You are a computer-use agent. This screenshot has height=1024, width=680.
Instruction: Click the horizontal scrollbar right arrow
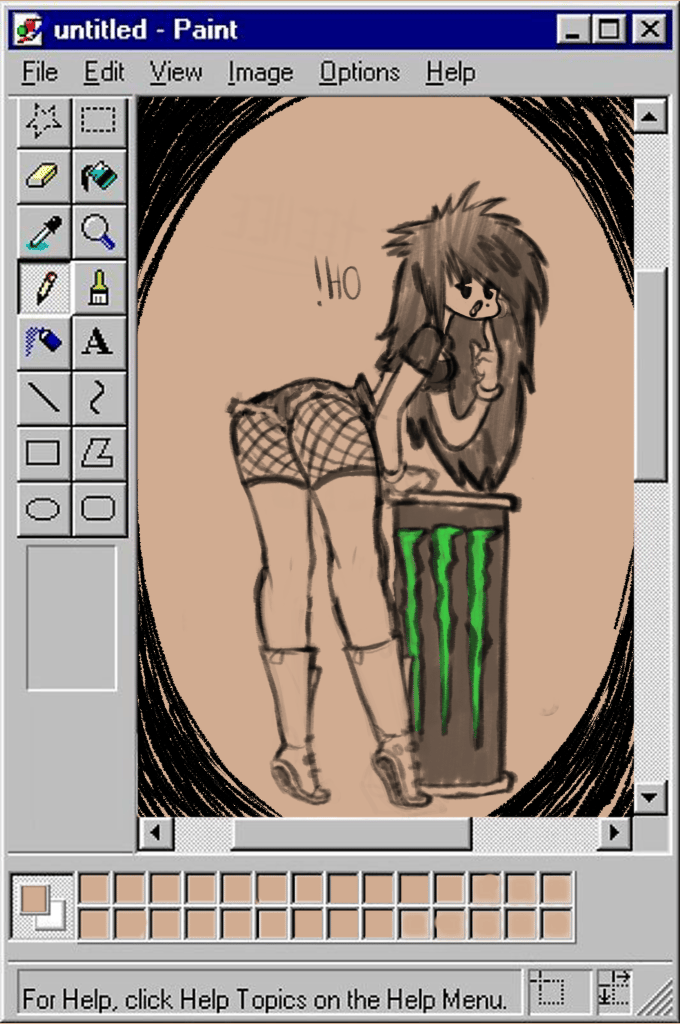click(615, 833)
